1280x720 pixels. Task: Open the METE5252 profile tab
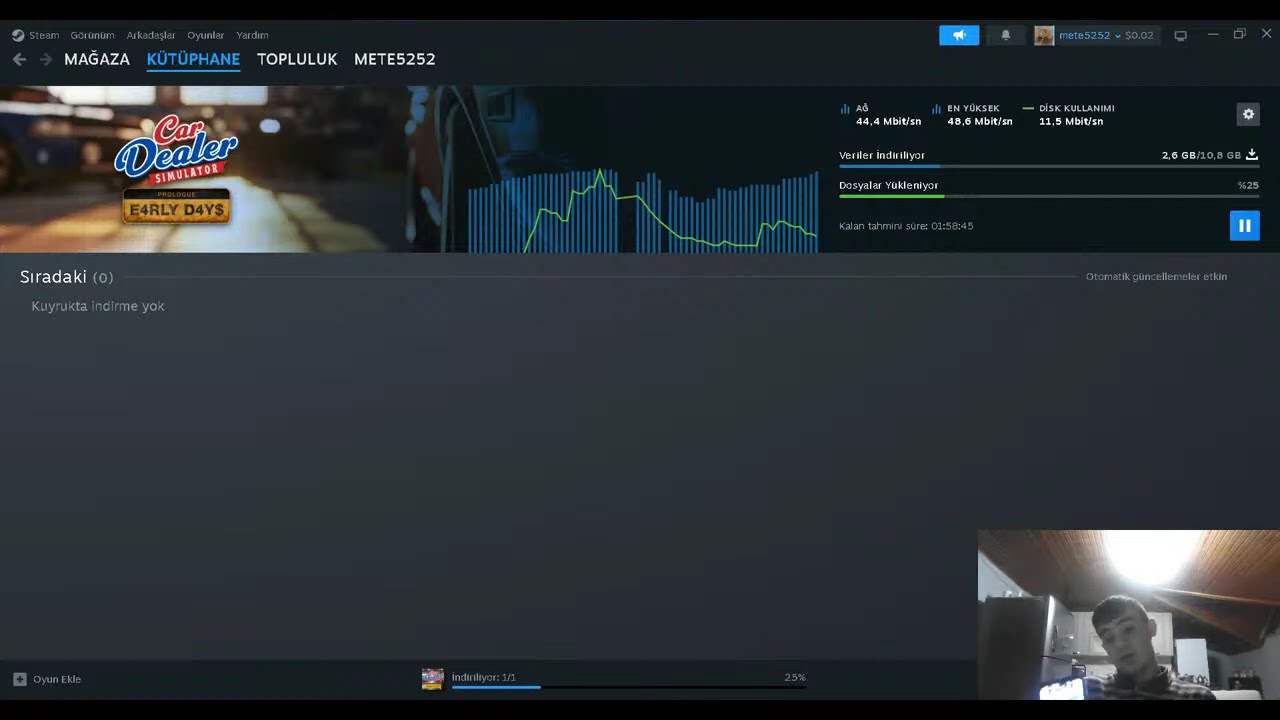coord(395,59)
